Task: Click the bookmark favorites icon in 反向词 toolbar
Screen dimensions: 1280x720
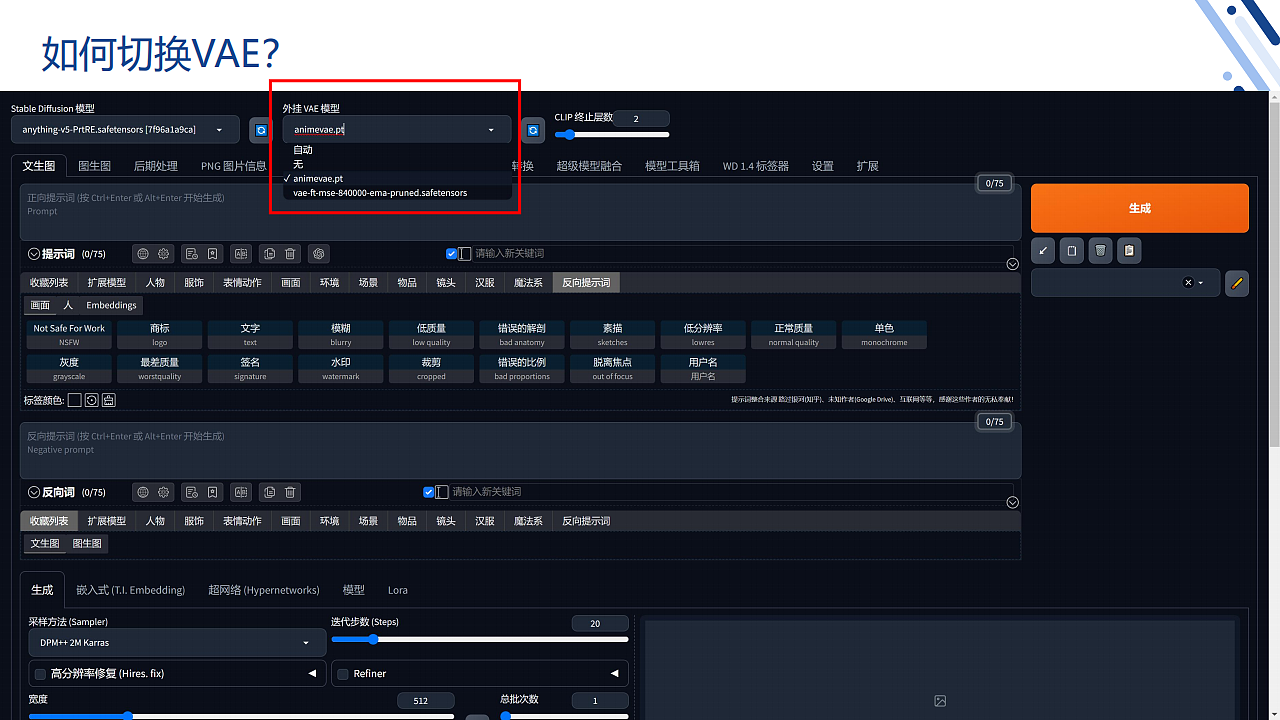Action: click(x=213, y=492)
